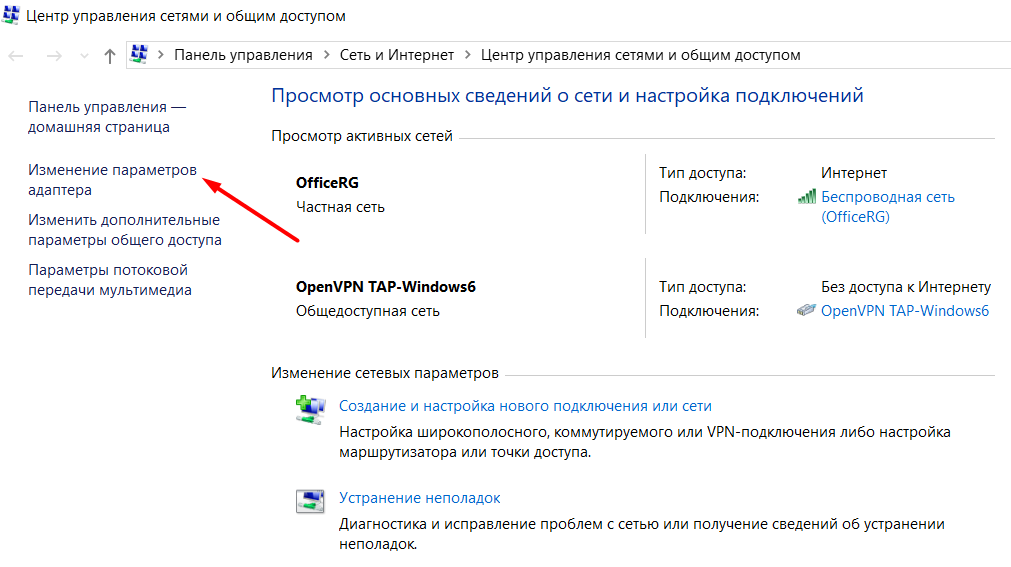Select OpenVPN TAP-Windows6 network name heading
The width and height of the screenshot is (1011, 567).
pyautogui.click(x=386, y=286)
